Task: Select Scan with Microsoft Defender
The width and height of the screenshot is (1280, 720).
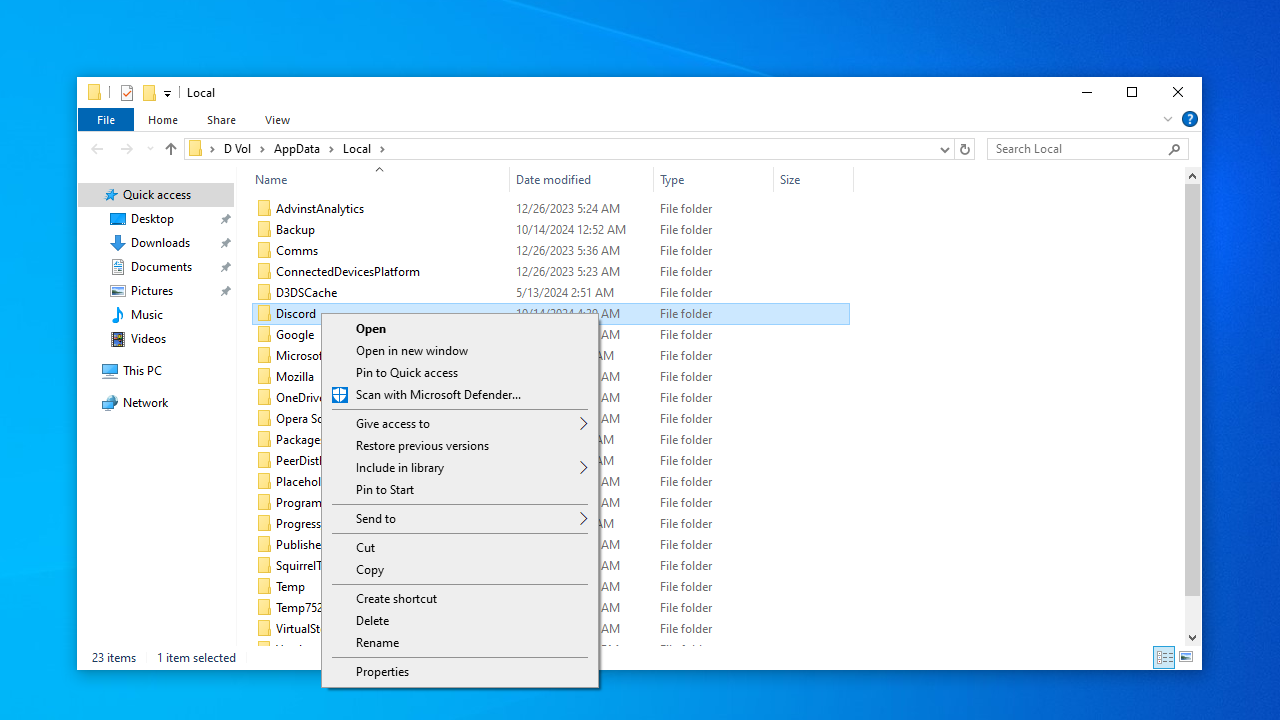Action: (438, 395)
